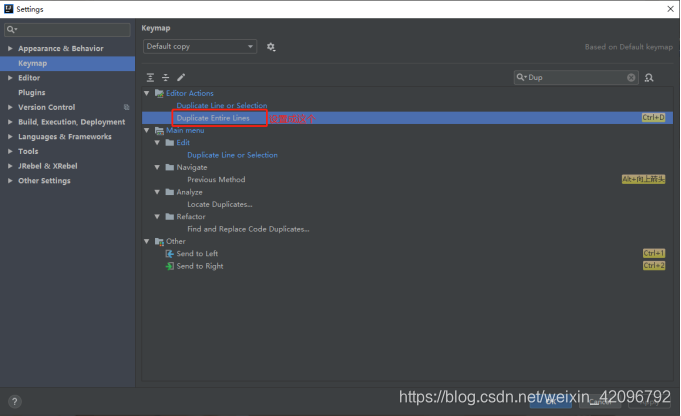Collapse the Navigate folder node
Viewport: 681px width, 416px height.
click(x=157, y=167)
